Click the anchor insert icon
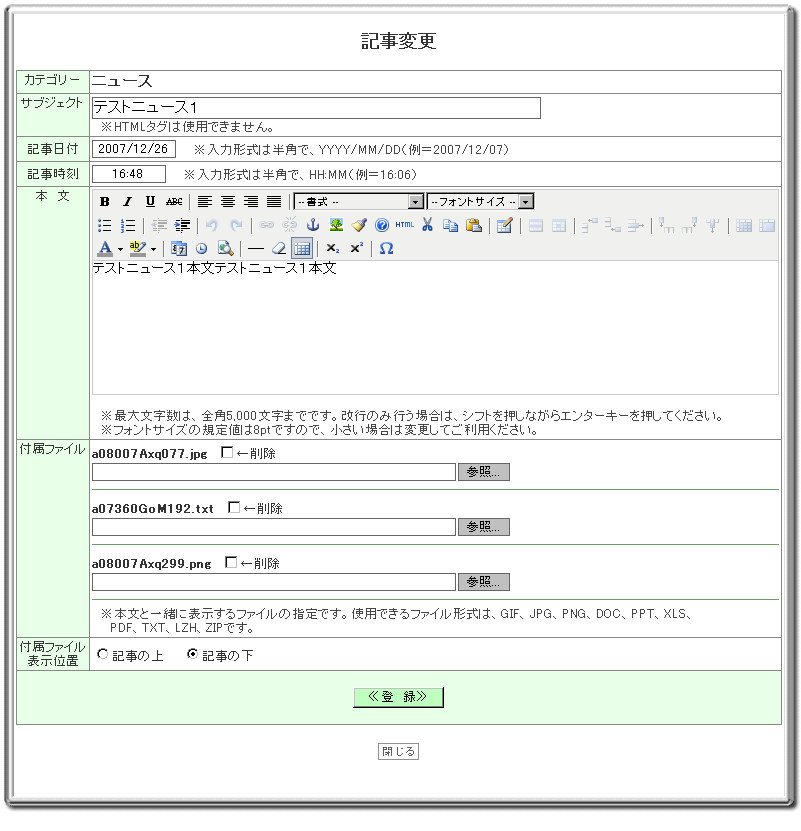The image size is (801, 831). (x=313, y=225)
